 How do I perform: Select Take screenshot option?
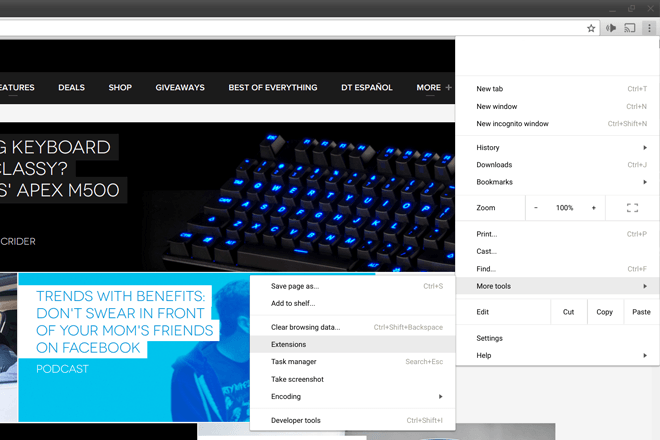pyautogui.click(x=353, y=379)
